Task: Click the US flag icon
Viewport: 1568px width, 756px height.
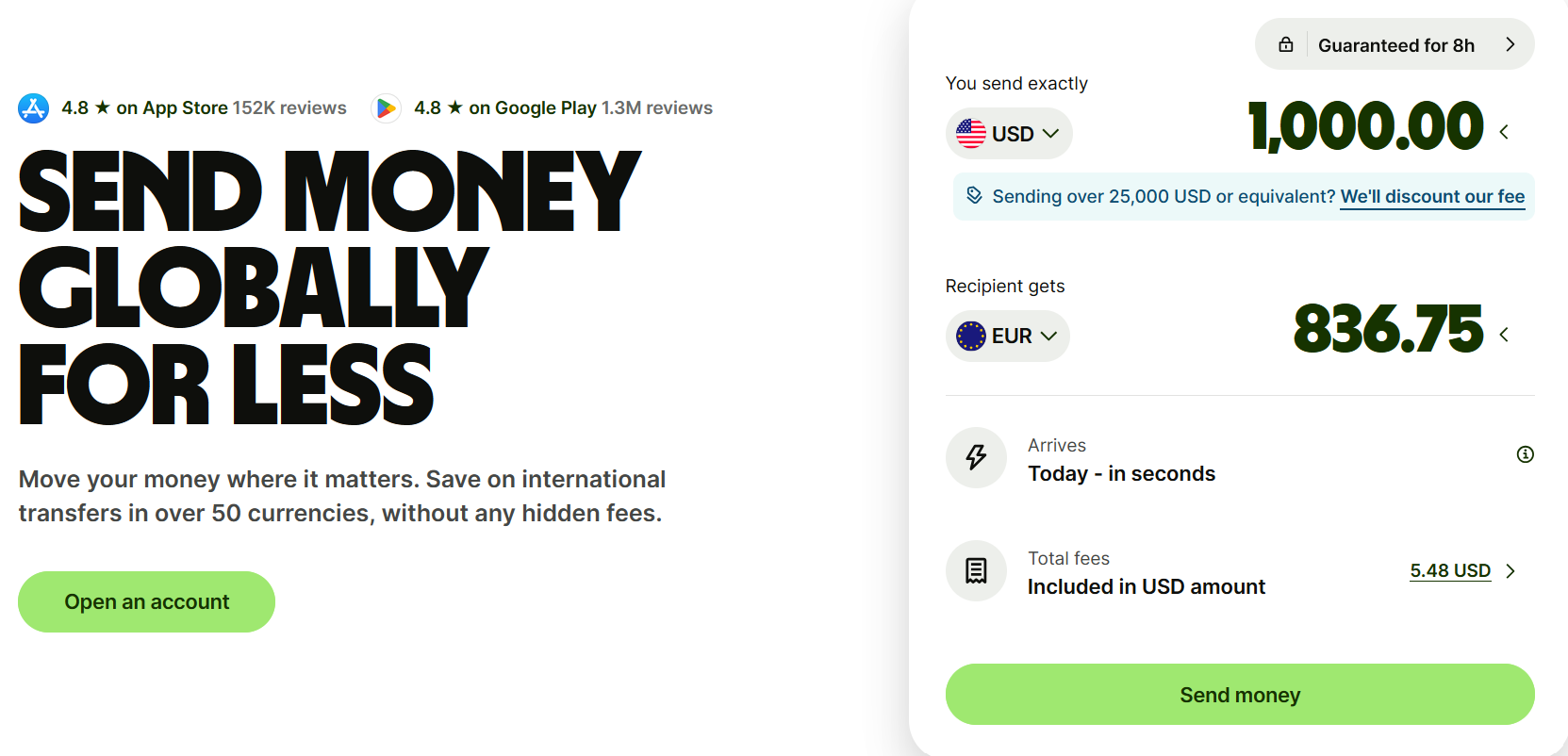Action: click(971, 134)
